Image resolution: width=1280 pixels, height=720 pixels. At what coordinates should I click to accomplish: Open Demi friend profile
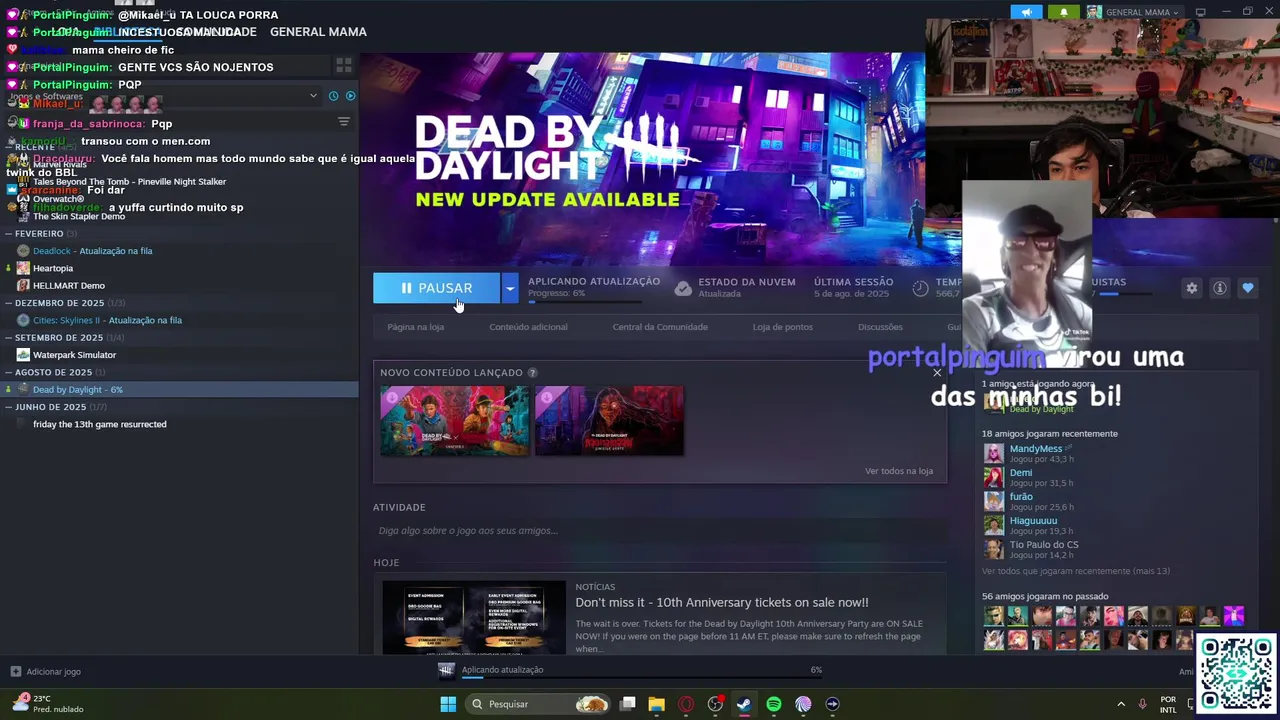tap(1020, 473)
